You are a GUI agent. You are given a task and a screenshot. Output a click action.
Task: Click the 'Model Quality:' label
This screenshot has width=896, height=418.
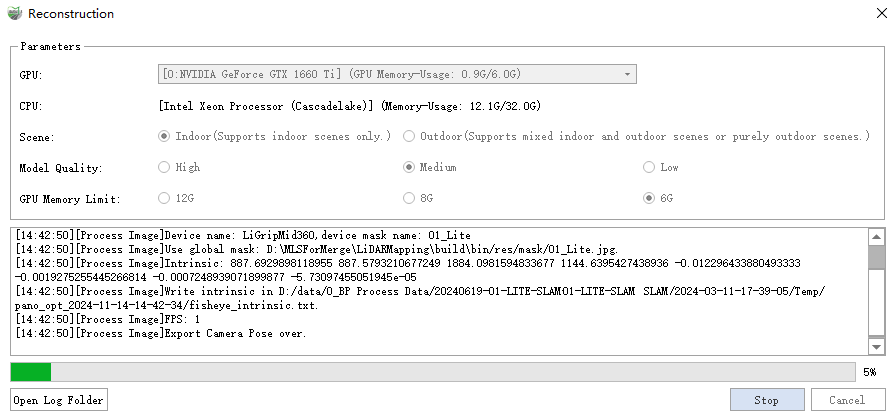(61, 168)
